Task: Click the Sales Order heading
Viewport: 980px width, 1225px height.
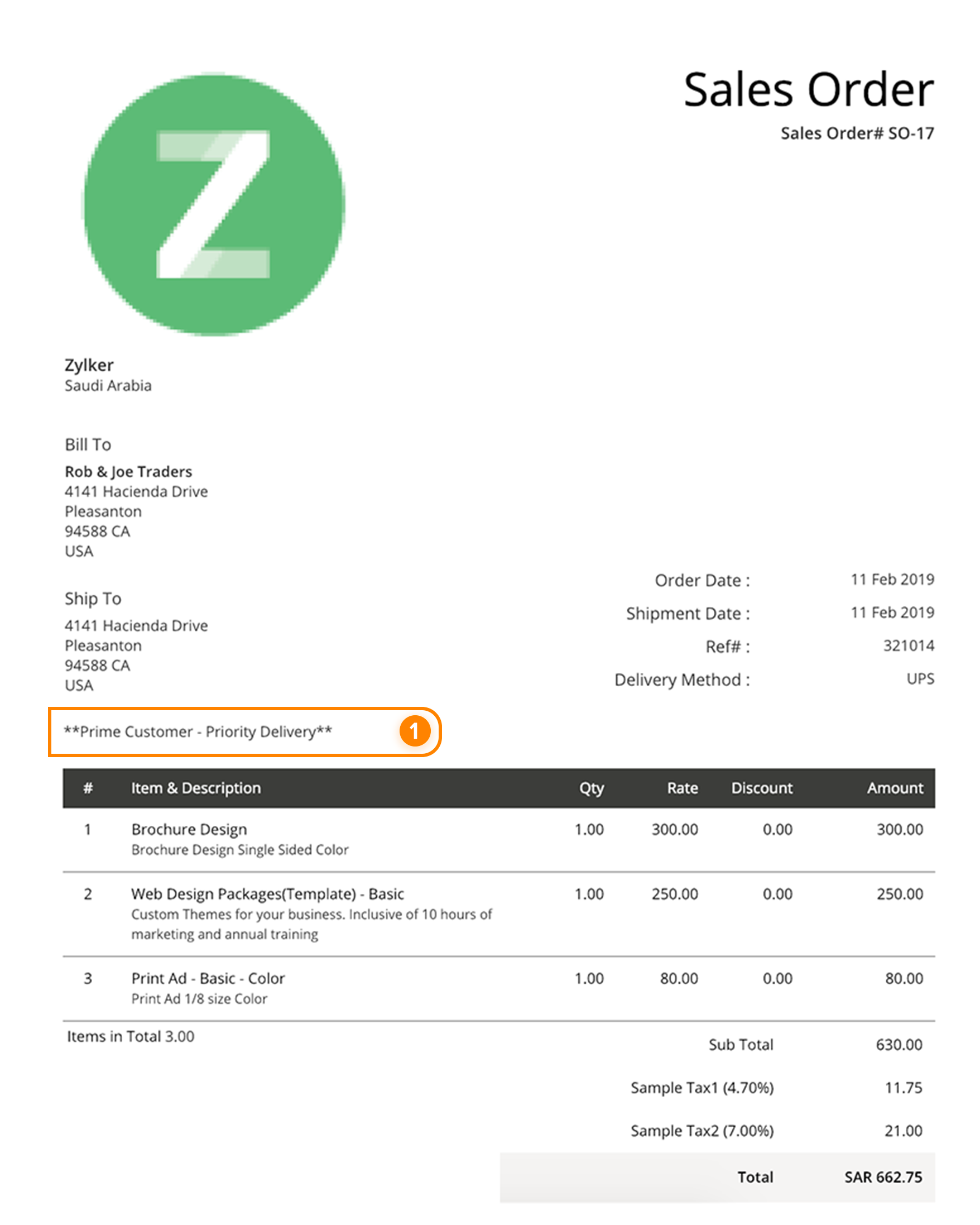Action: [x=808, y=90]
